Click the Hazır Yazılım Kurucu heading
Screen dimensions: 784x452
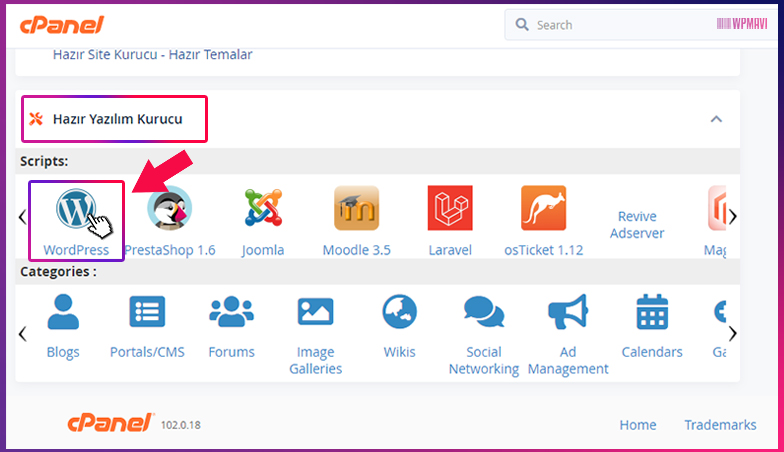118,119
